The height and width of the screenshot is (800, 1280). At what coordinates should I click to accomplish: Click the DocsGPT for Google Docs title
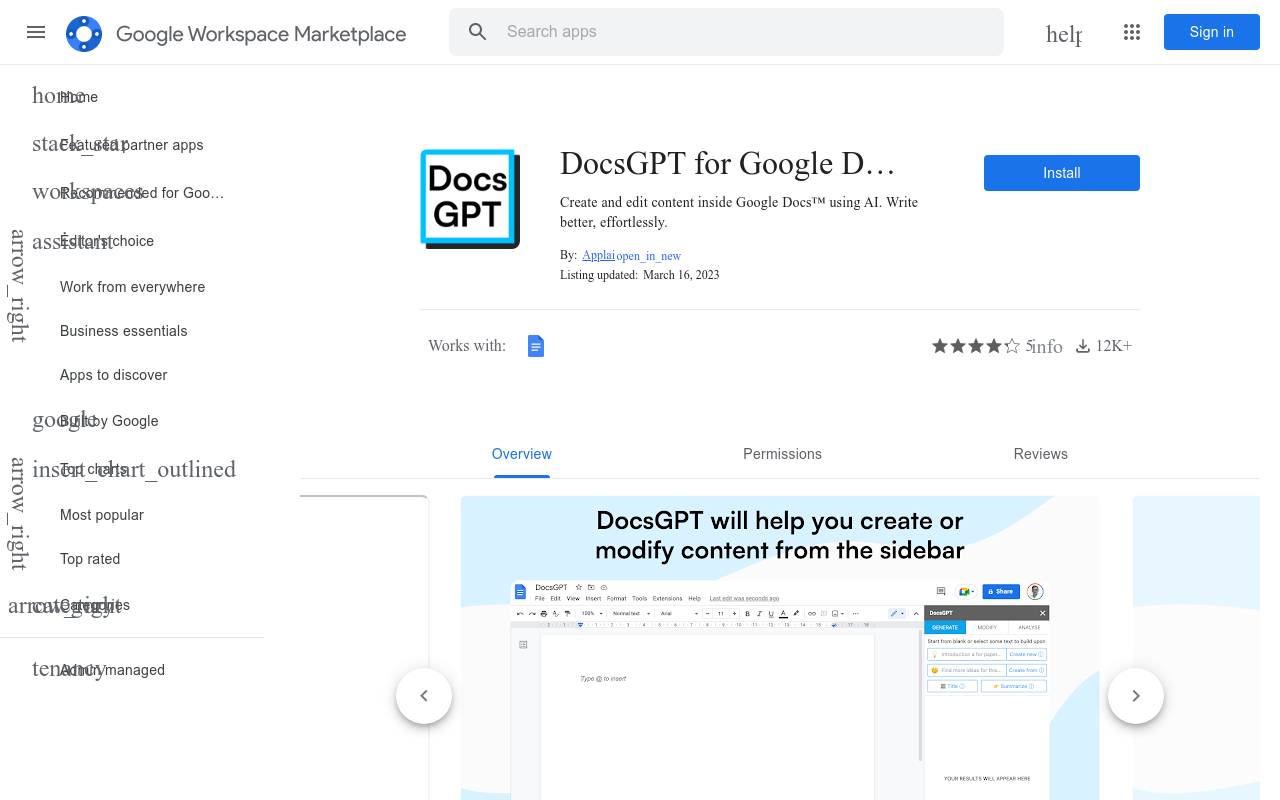coord(727,163)
